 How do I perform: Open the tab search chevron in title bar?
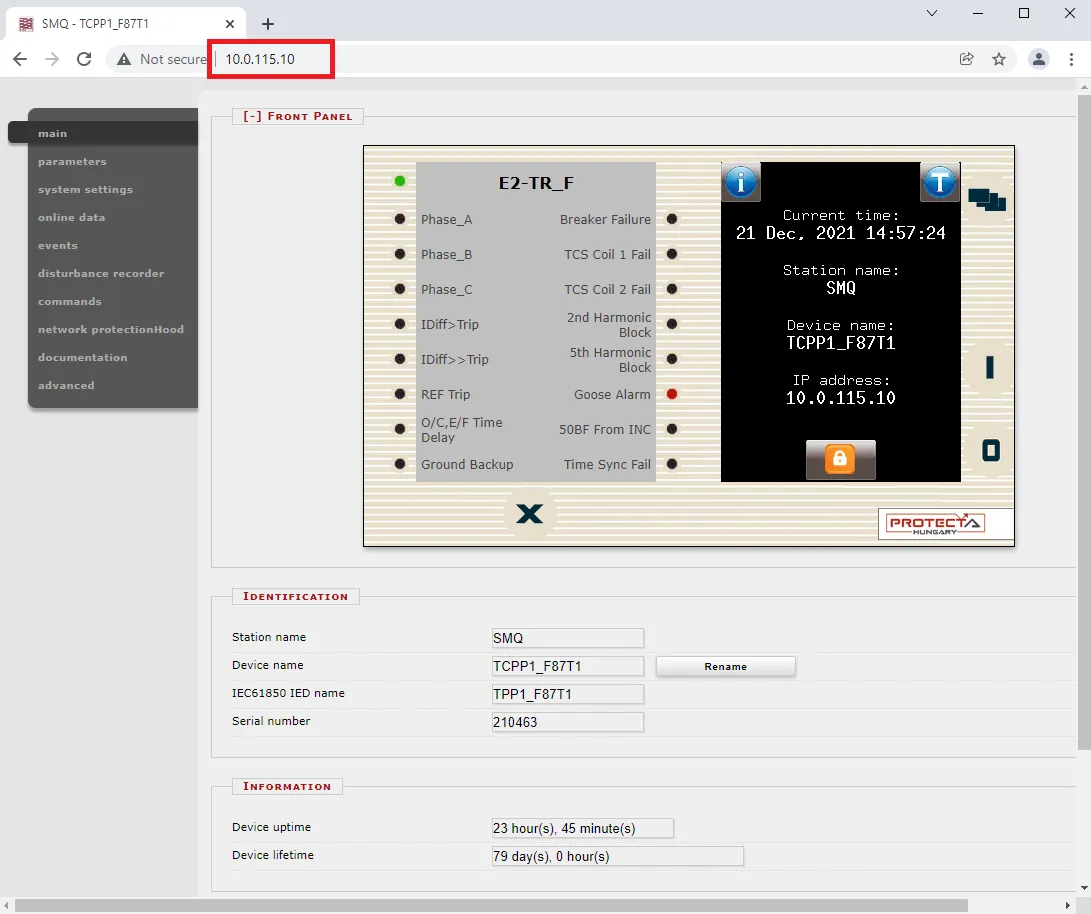pyautogui.click(x=932, y=13)
